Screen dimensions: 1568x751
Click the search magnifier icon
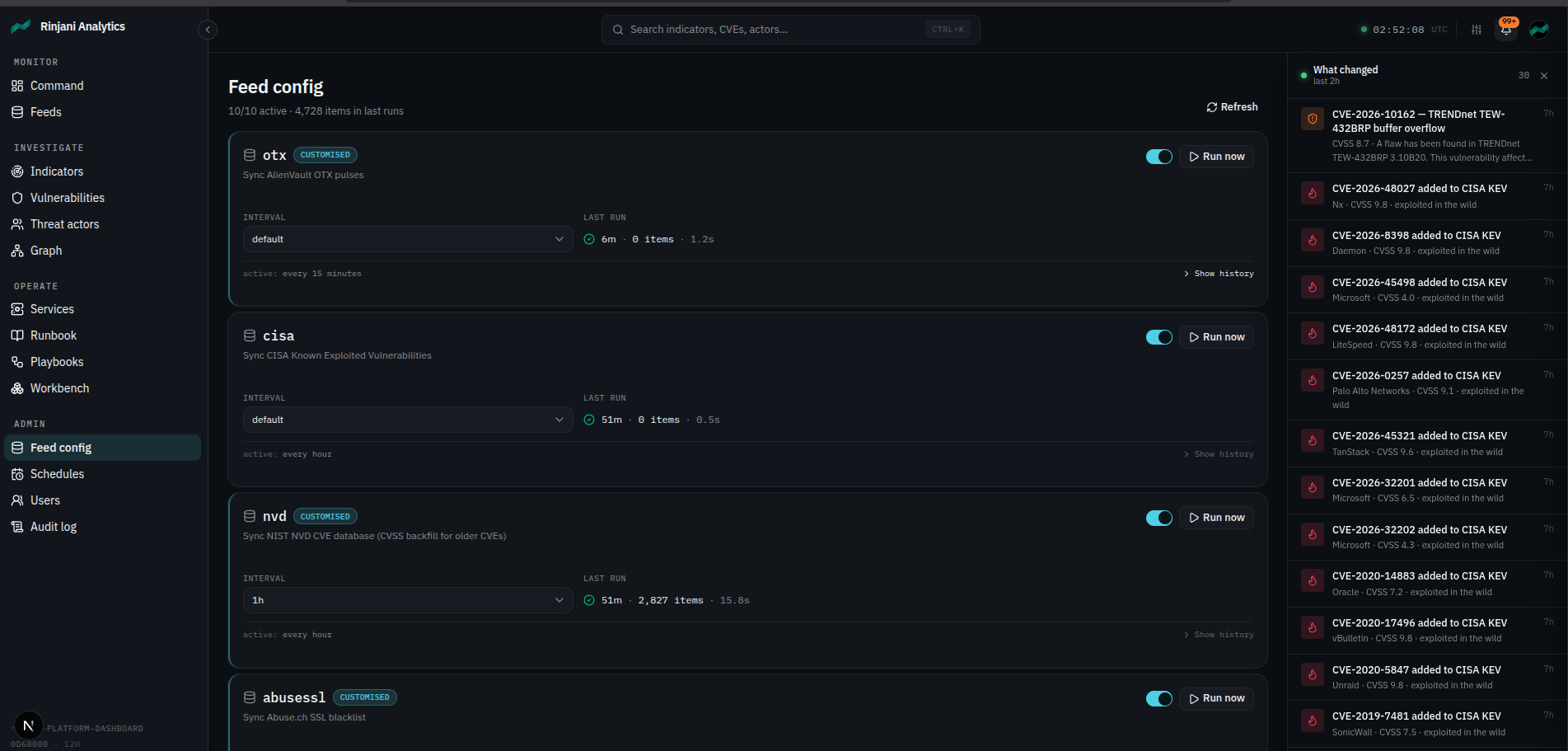[618, 30]
